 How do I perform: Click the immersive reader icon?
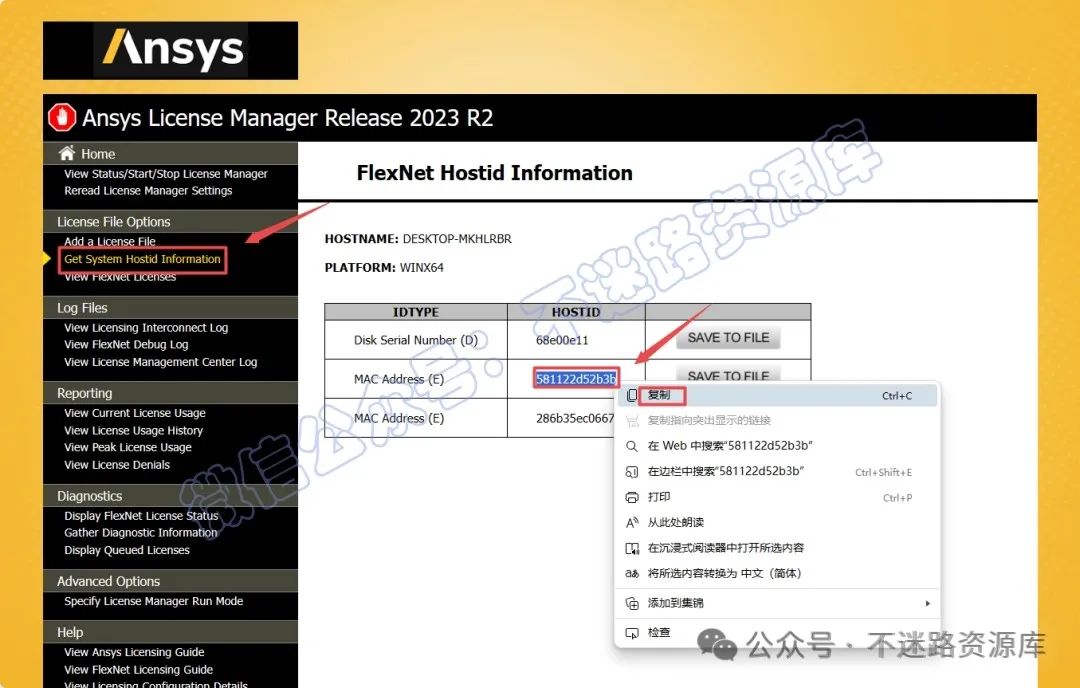click(x=632, y=548)
